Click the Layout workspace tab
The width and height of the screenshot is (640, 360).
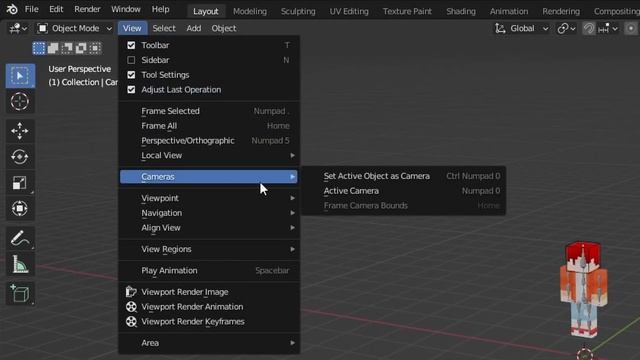[206, 11]
